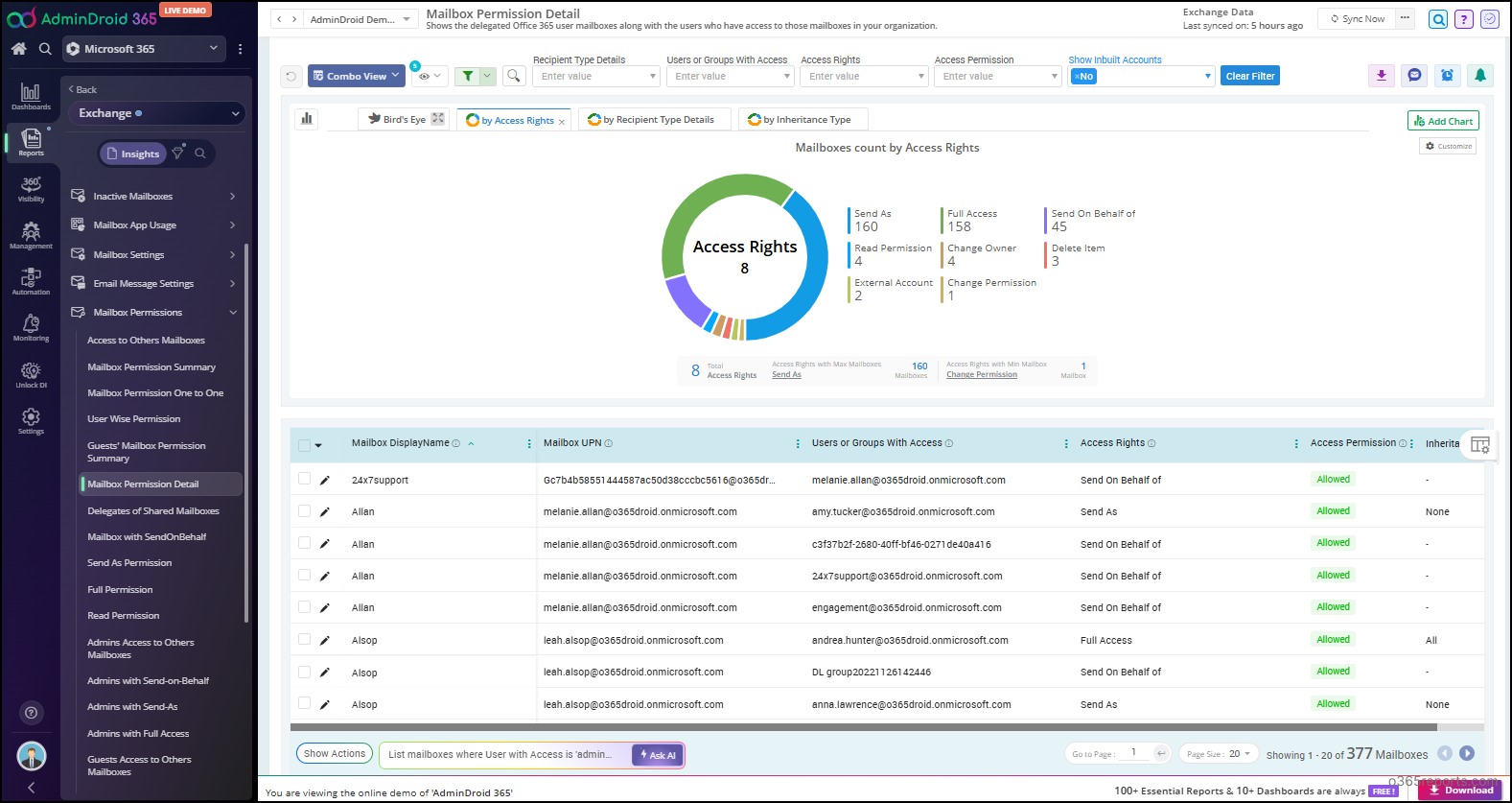
Task: Check the row with user anna.lawrence
Action: coord(304,704)
